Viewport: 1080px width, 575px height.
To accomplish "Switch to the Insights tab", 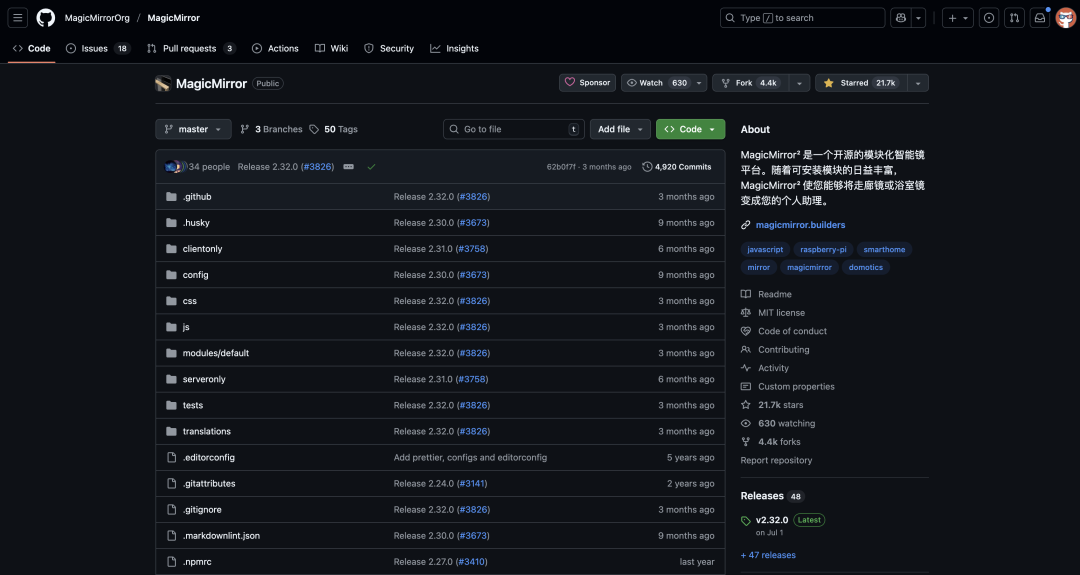I will point(454,48).
